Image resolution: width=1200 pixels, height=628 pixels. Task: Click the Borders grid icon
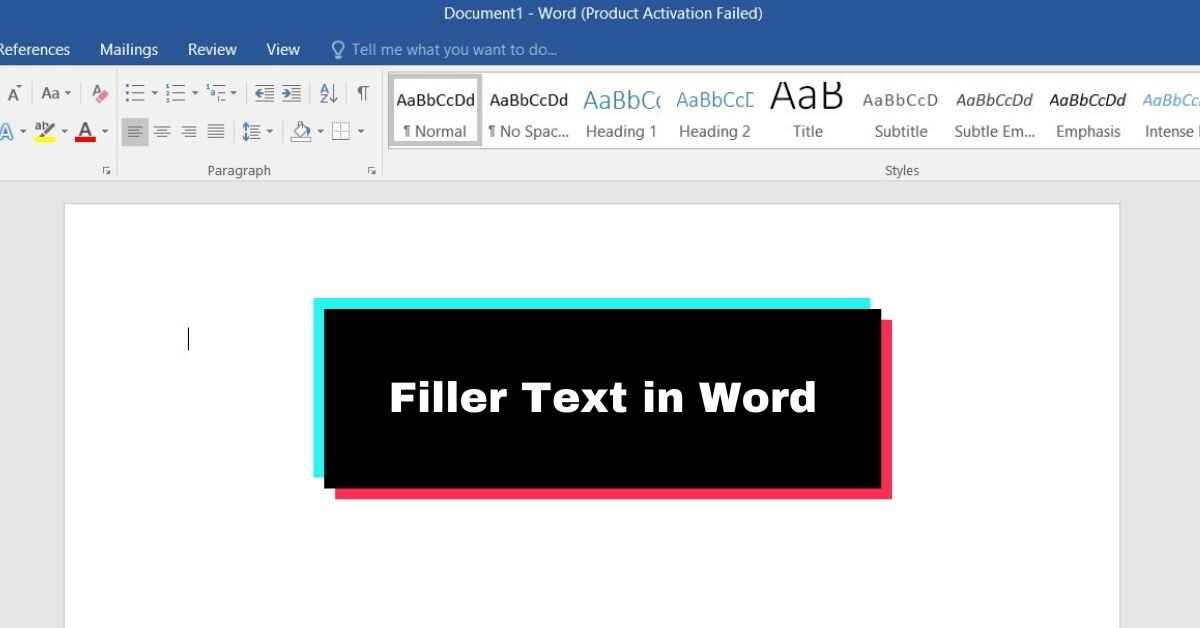pyautogui.click(x=341, y=131)
